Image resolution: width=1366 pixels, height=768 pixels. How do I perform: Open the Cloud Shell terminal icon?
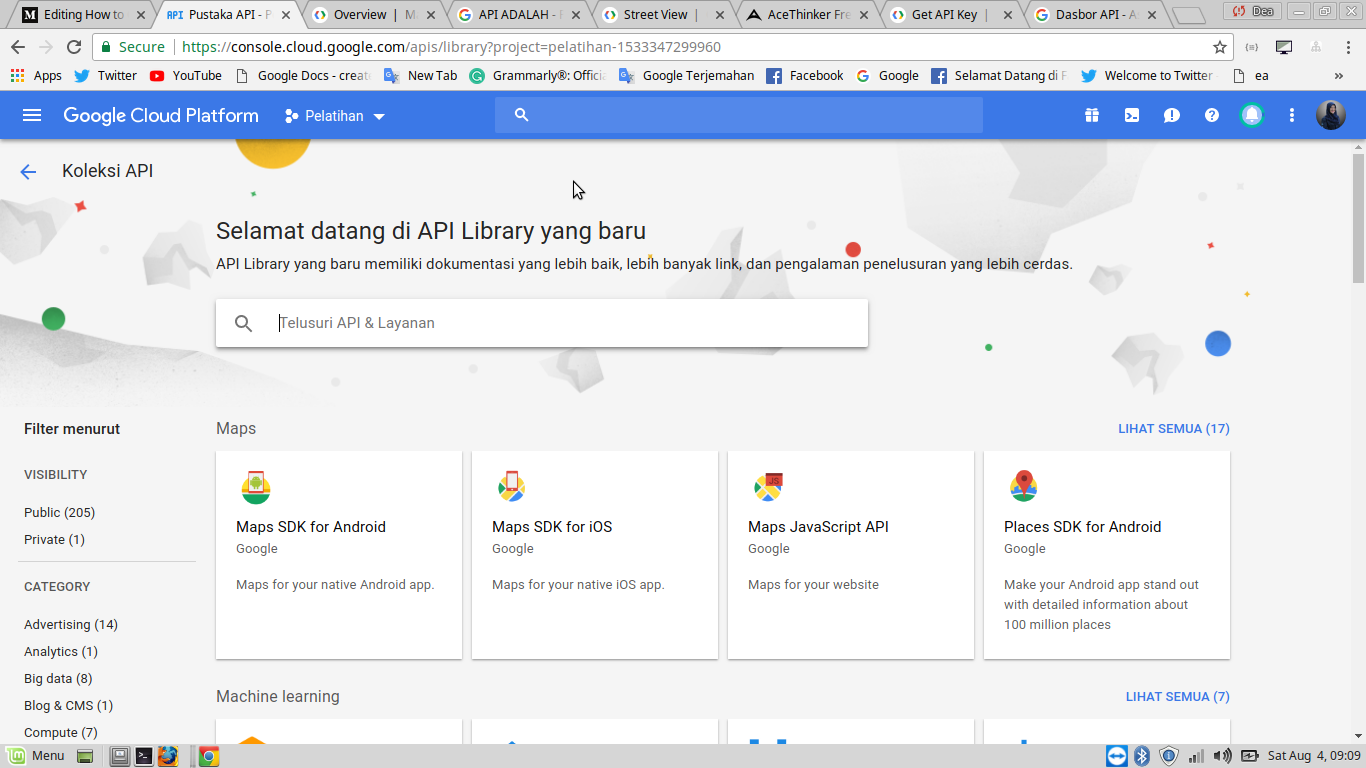coord(1131,115)
